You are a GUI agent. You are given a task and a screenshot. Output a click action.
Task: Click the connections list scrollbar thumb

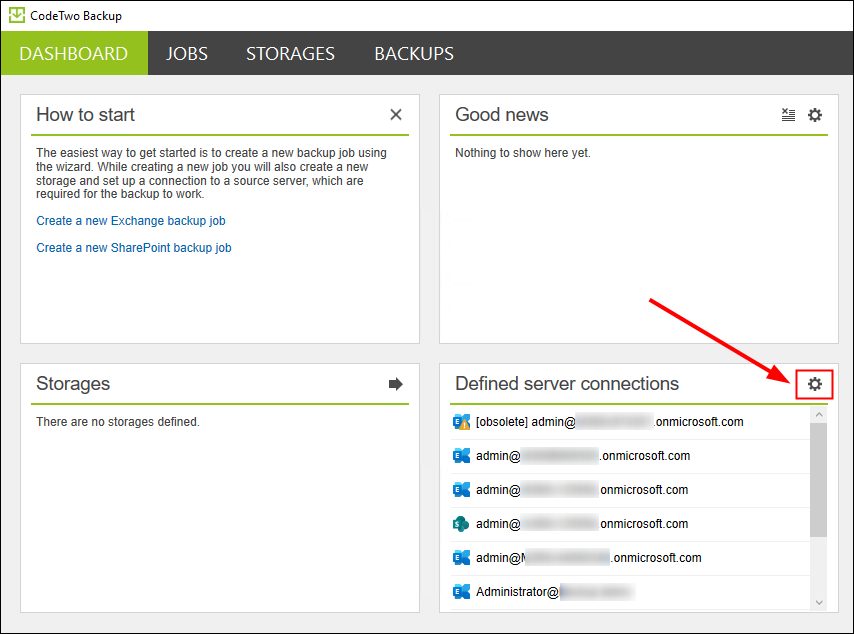[x=819, y=480]
